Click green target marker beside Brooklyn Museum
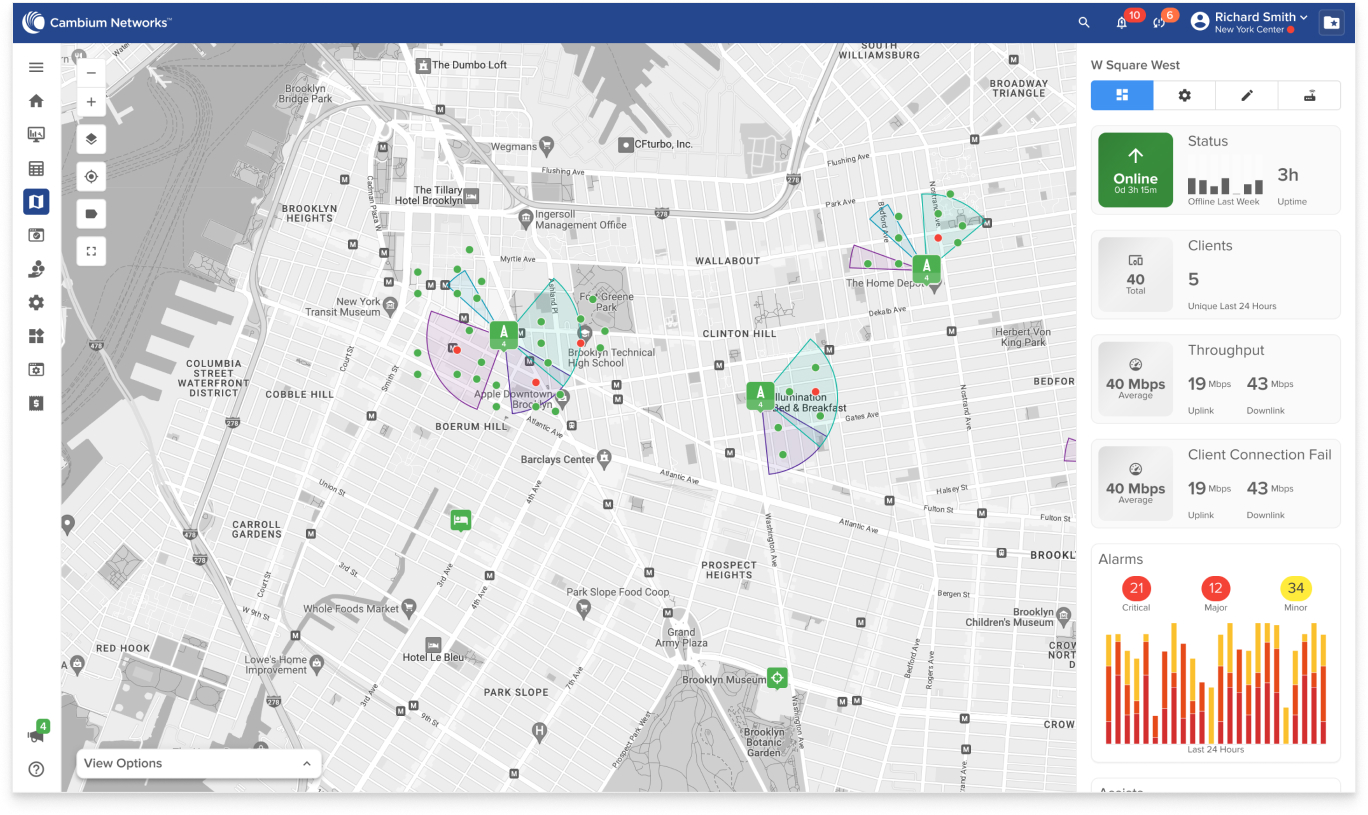1368x815 pixels. click(x=778, y=678)
